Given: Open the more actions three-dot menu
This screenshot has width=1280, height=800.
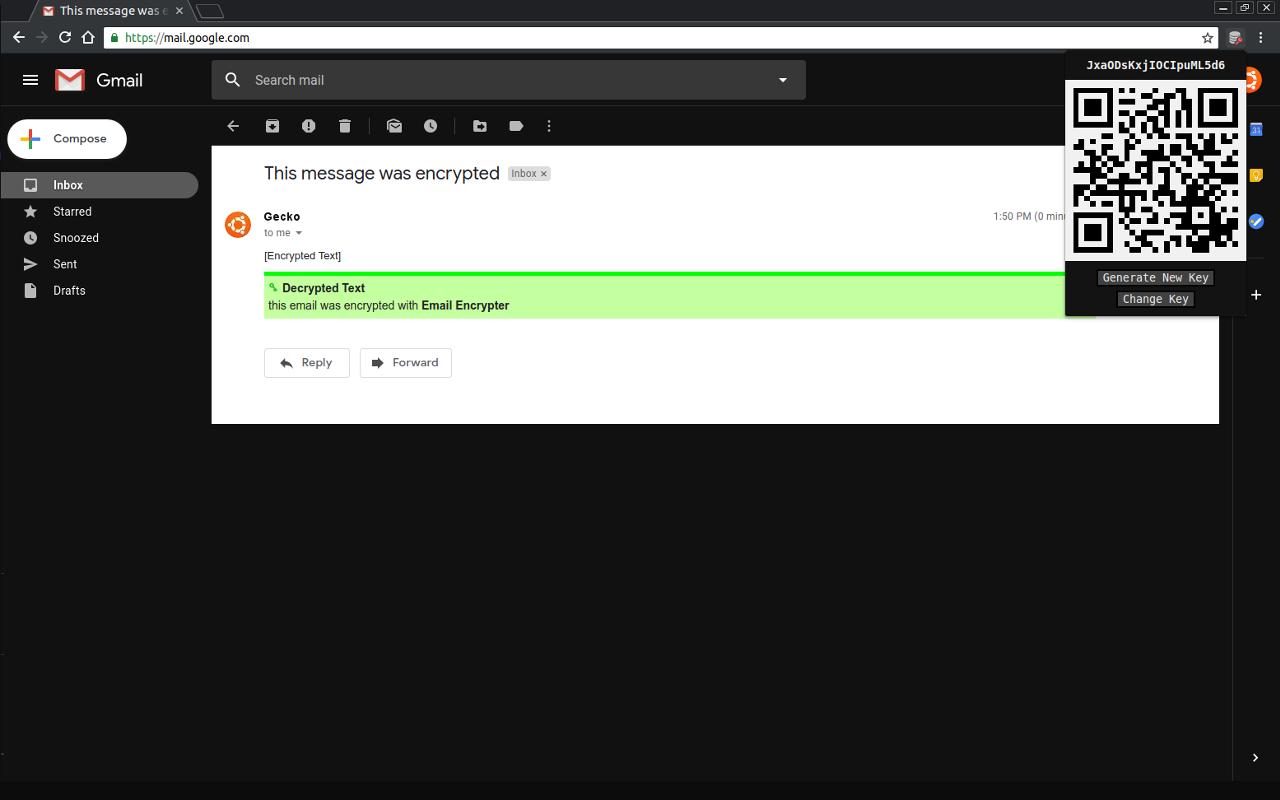Looking at the screenshot, I should (x=548, y=126).
